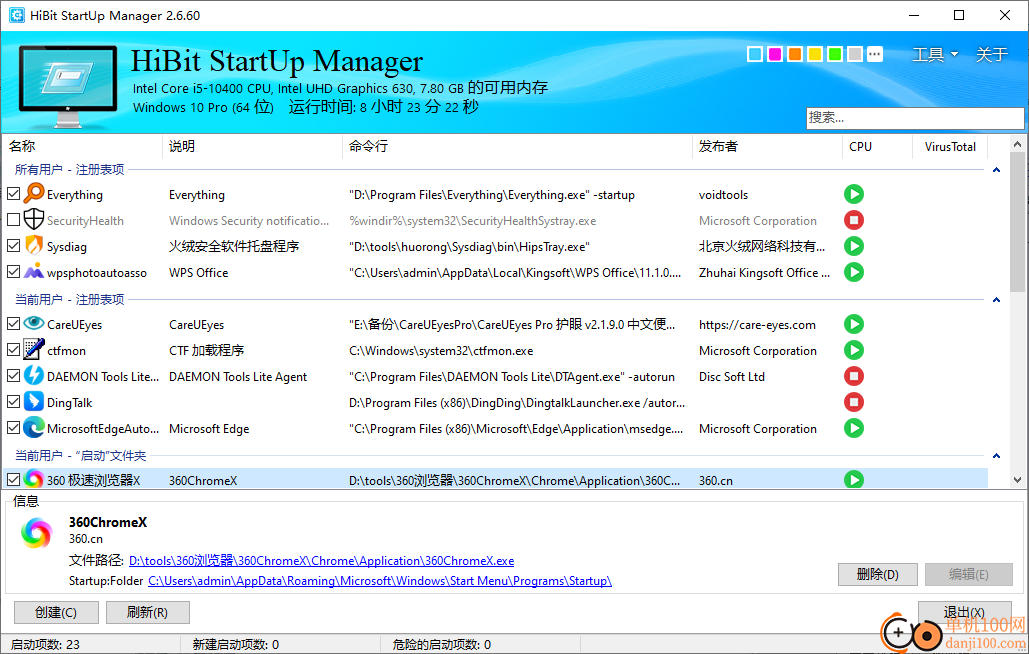
Task: Enable the SecurityHealth startup checkbox
Action: point(13,220)
